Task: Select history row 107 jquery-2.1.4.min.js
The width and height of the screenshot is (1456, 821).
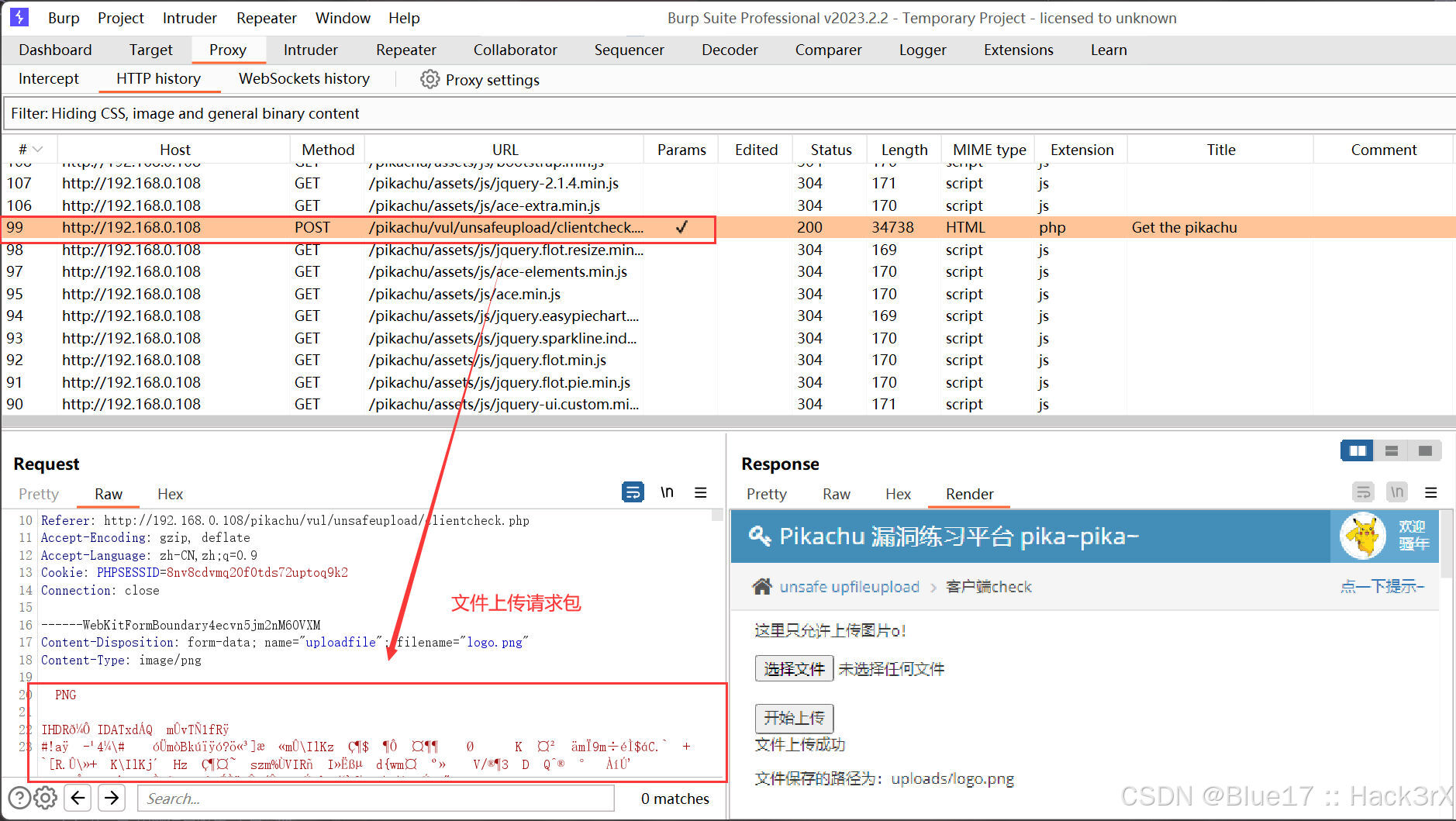Action: [x=727, y=183]
